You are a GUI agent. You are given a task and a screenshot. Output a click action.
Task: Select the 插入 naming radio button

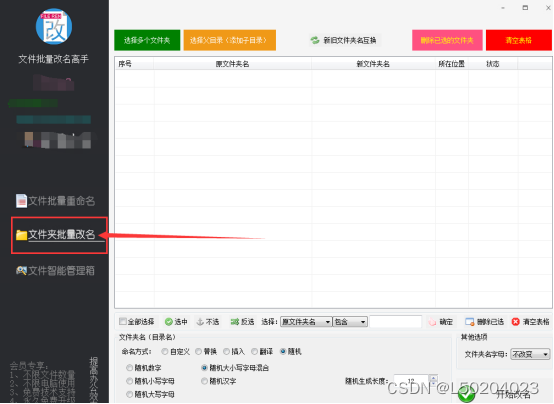pyautogui.click(x=226, y=351)
